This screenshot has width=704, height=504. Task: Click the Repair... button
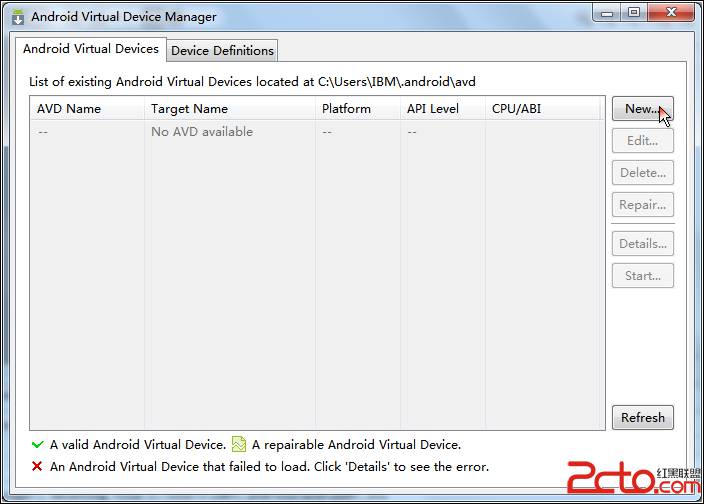coord(642,205)
